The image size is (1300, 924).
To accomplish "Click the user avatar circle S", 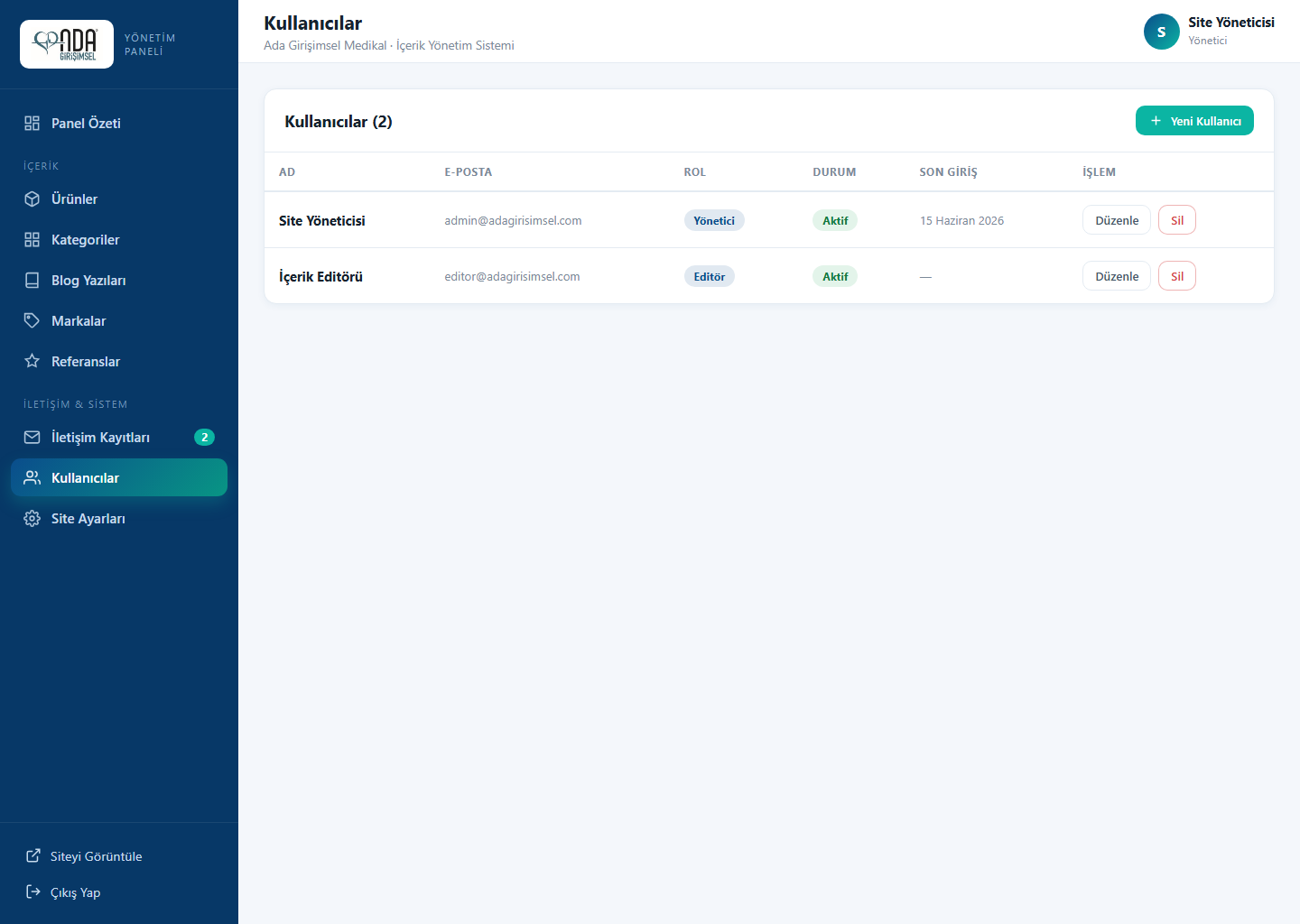I will click(1162, 32).
